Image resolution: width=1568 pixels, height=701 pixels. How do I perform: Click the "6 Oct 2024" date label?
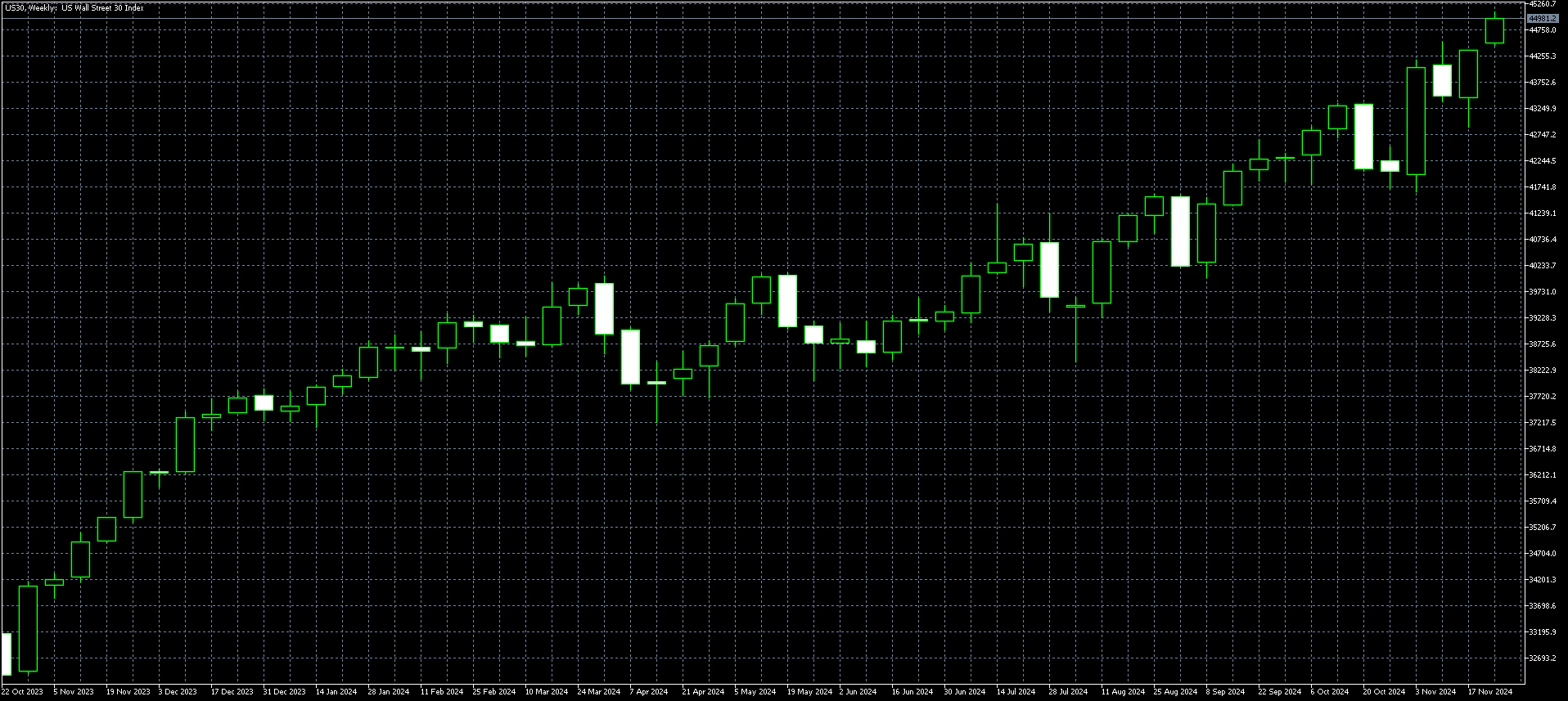click(1330, 692)
